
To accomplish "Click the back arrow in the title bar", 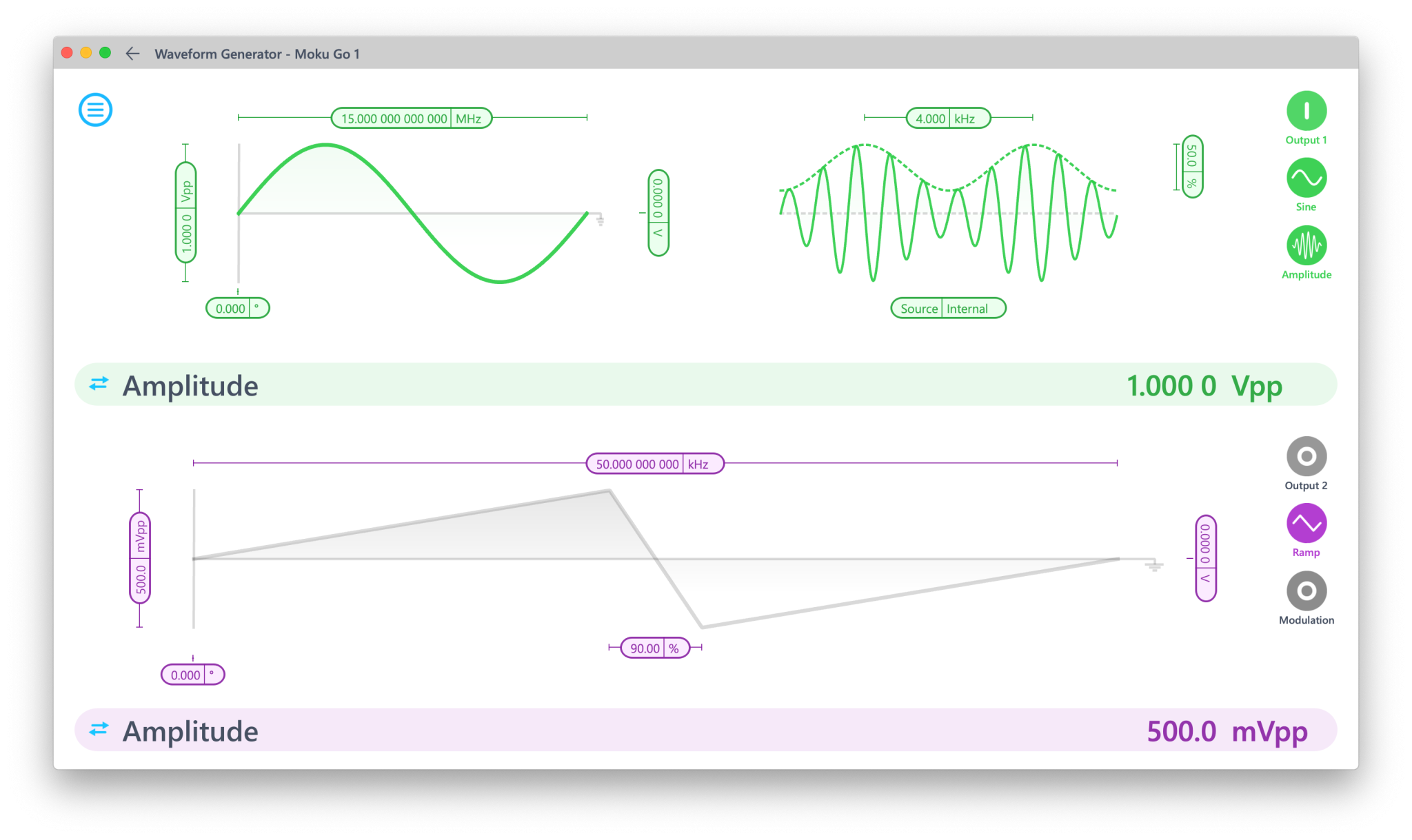I will coord(132,54).
